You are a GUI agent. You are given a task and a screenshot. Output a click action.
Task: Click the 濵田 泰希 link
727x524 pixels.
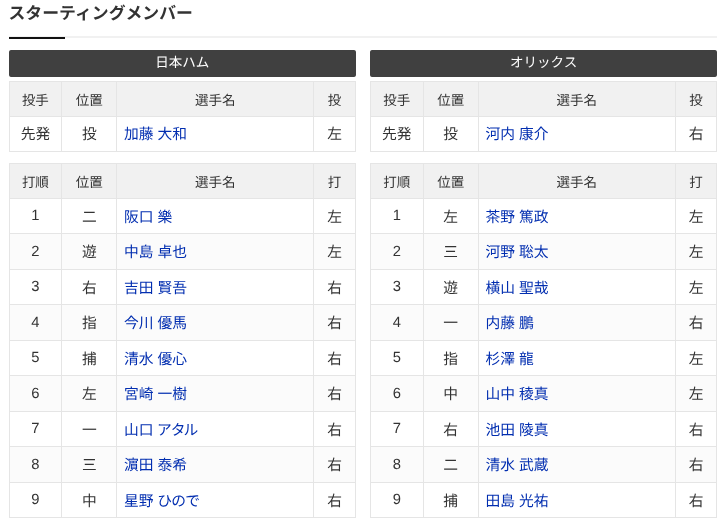click(x=155, y=465)
